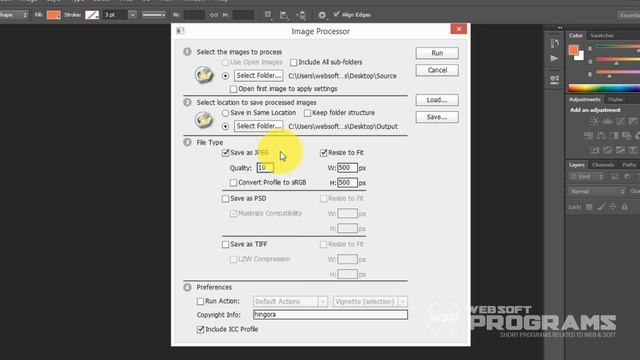Screen dimensions: 640x360
Task: Switch to the Swatches tab
Action: [602, 36]
